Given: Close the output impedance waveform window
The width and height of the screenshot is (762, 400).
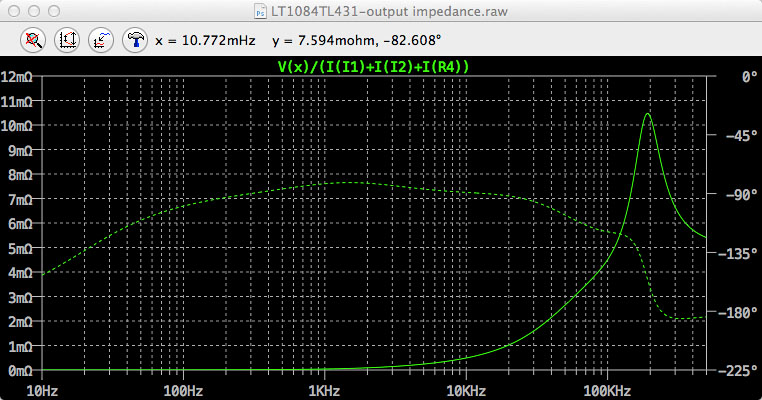Looking at the screenshot, I should tap(14, 11).
